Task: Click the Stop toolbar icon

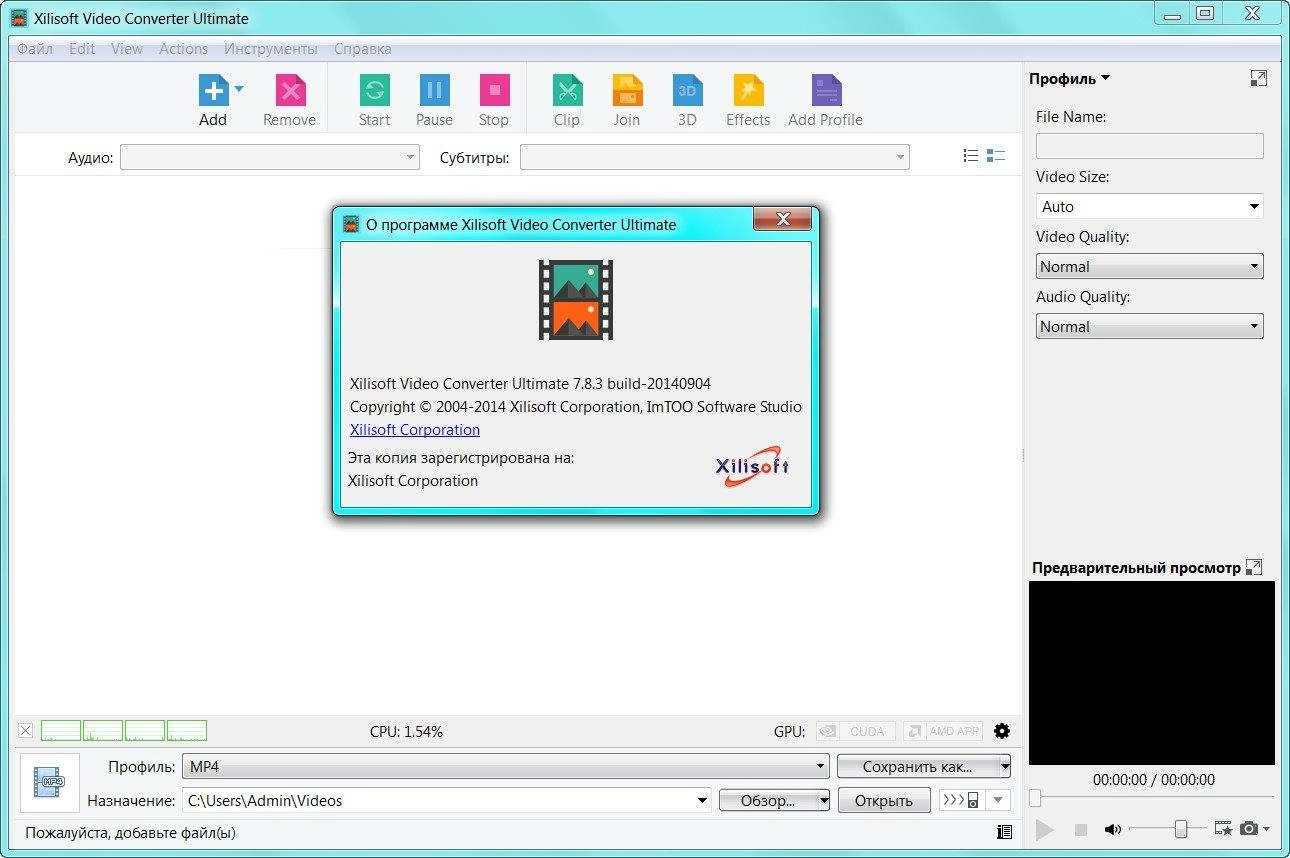Action: 494,91
